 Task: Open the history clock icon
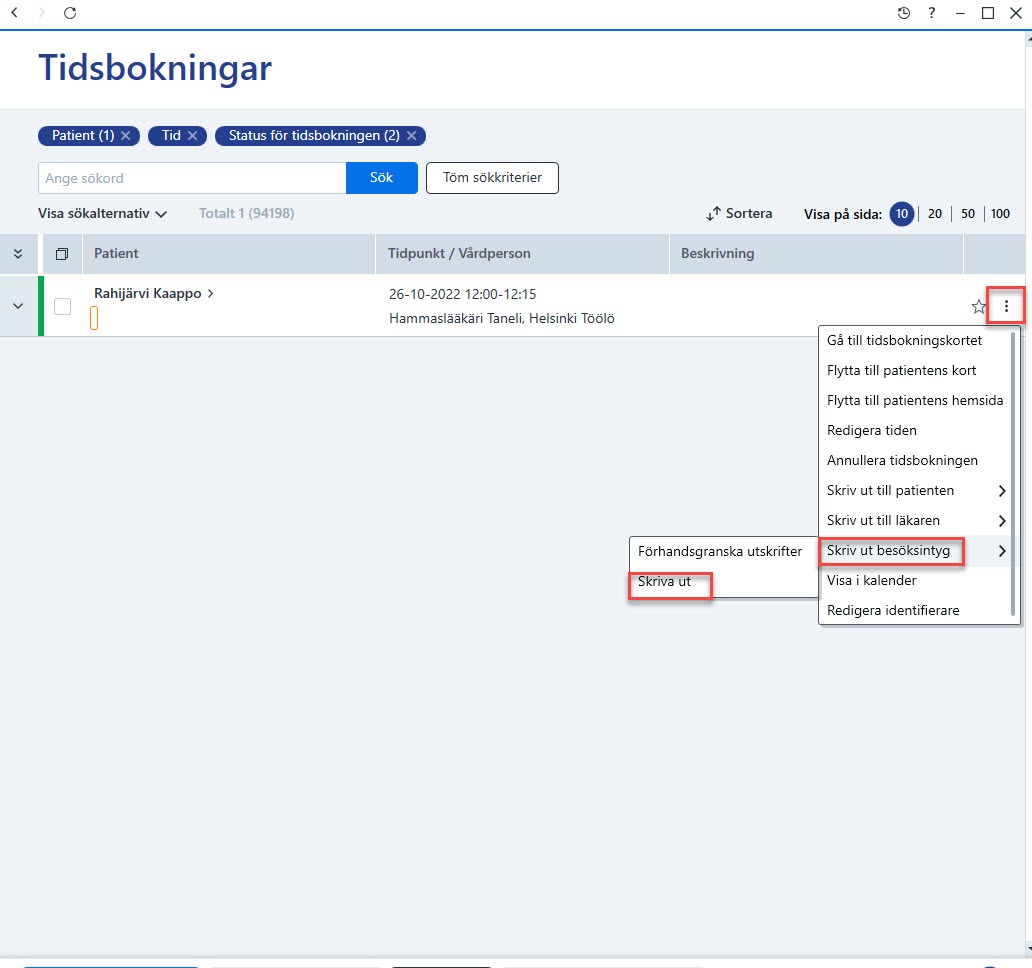click(x=904, y=13)
